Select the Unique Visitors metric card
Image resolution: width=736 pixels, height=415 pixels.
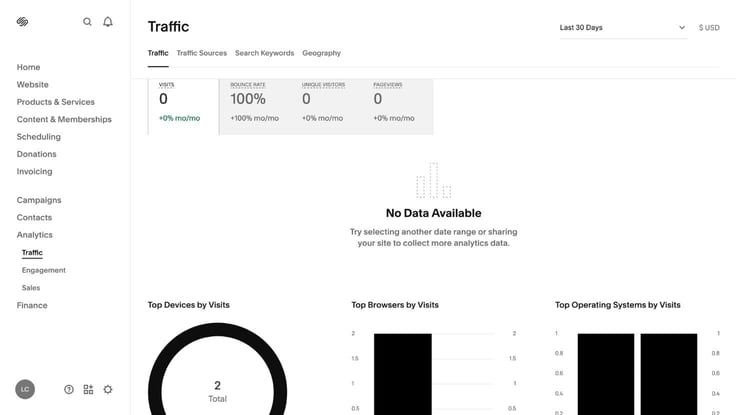click(x=326, y=107)
